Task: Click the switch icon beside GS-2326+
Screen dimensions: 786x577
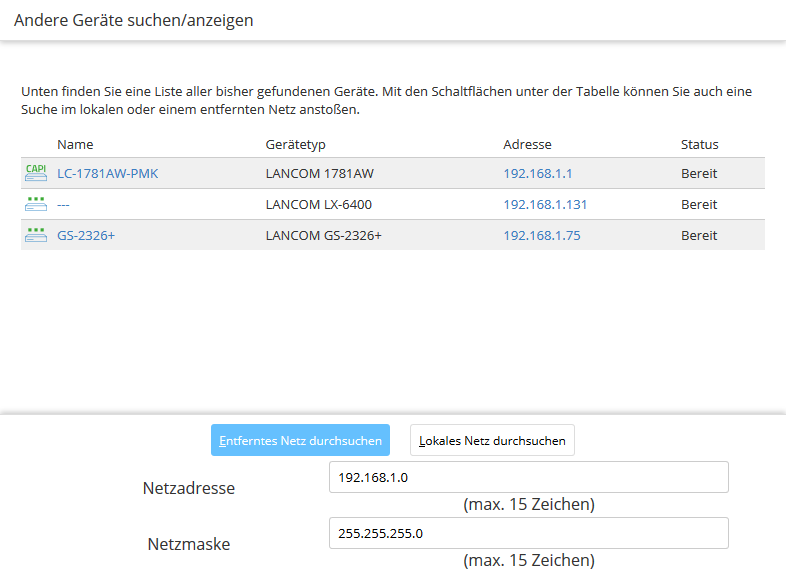Action: tap(36, 235)
